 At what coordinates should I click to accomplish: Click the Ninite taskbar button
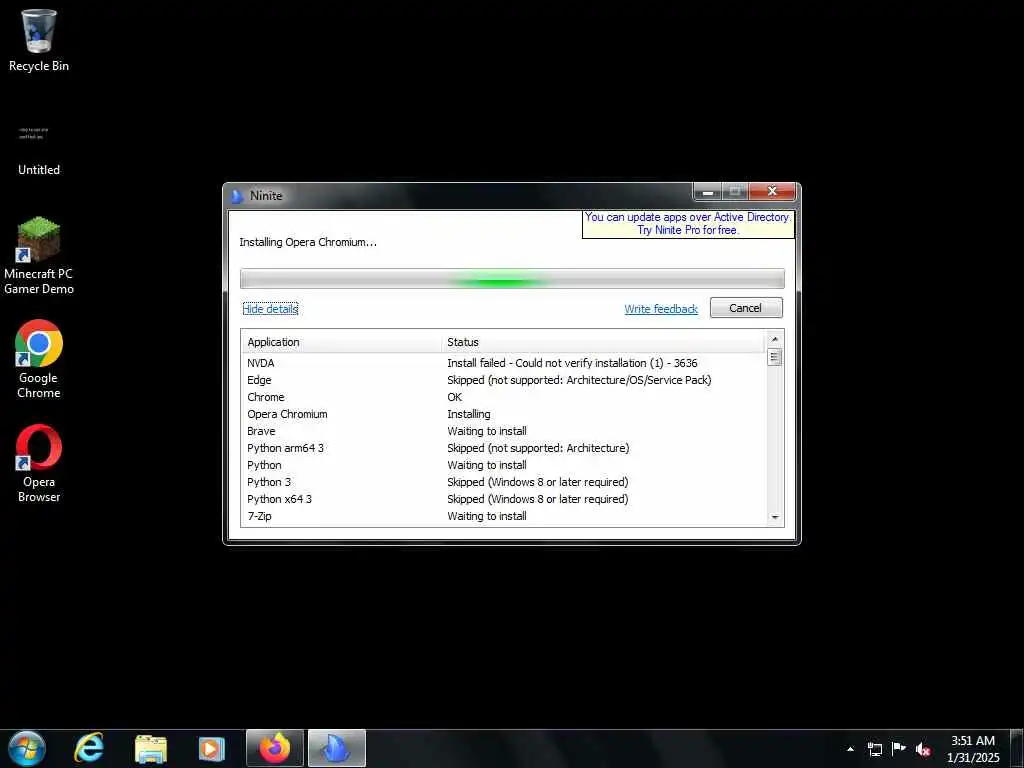point(336,748)
